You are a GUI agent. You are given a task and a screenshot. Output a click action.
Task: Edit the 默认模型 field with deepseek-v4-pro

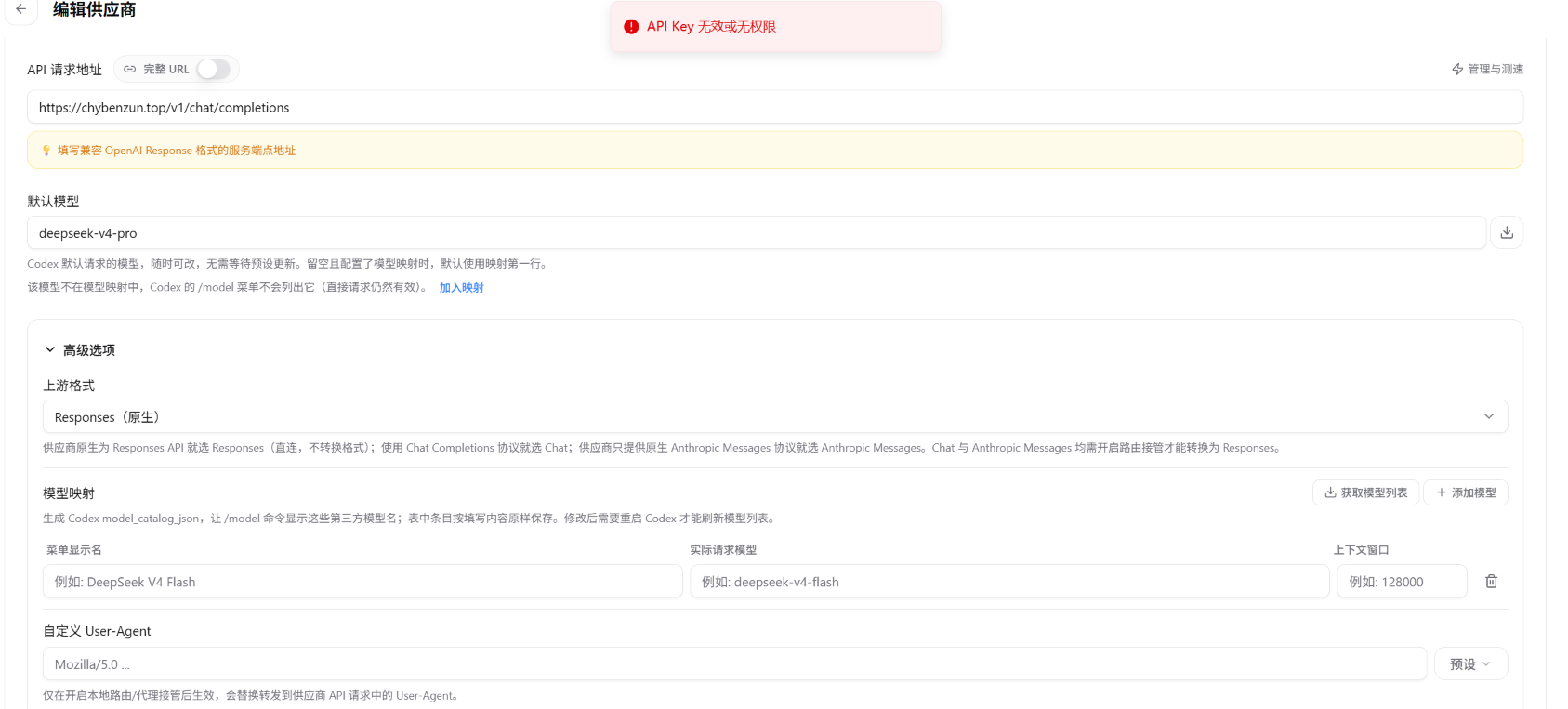(757, 233)
